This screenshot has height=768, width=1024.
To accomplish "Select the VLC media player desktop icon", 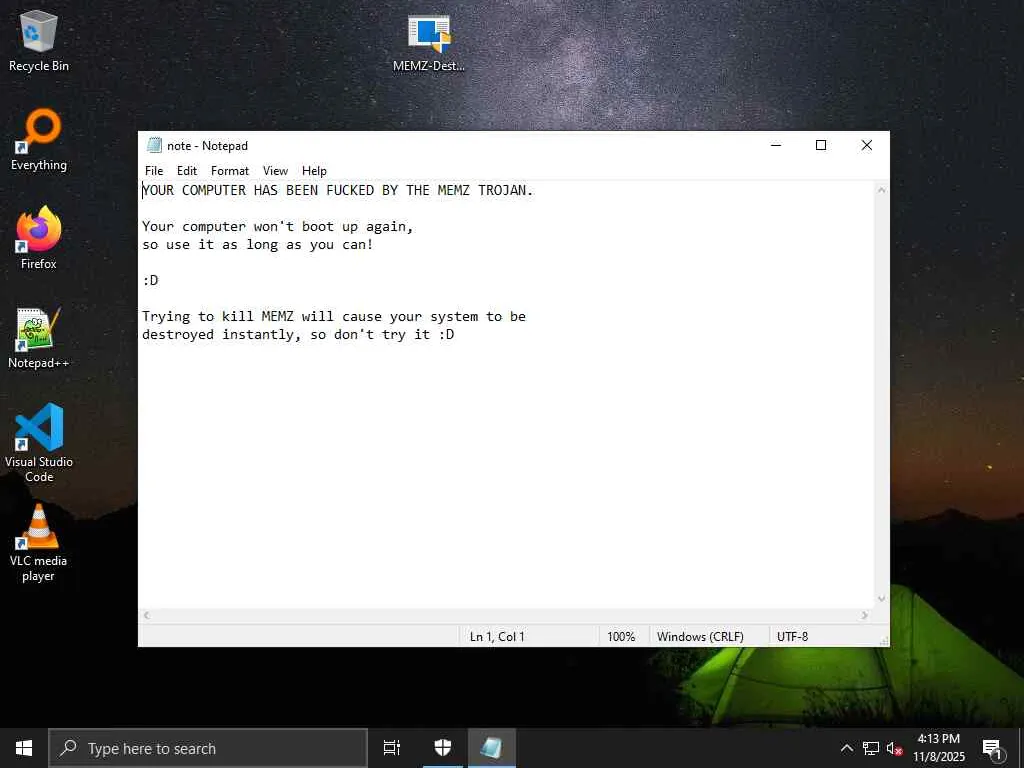I will pos(39,542).
